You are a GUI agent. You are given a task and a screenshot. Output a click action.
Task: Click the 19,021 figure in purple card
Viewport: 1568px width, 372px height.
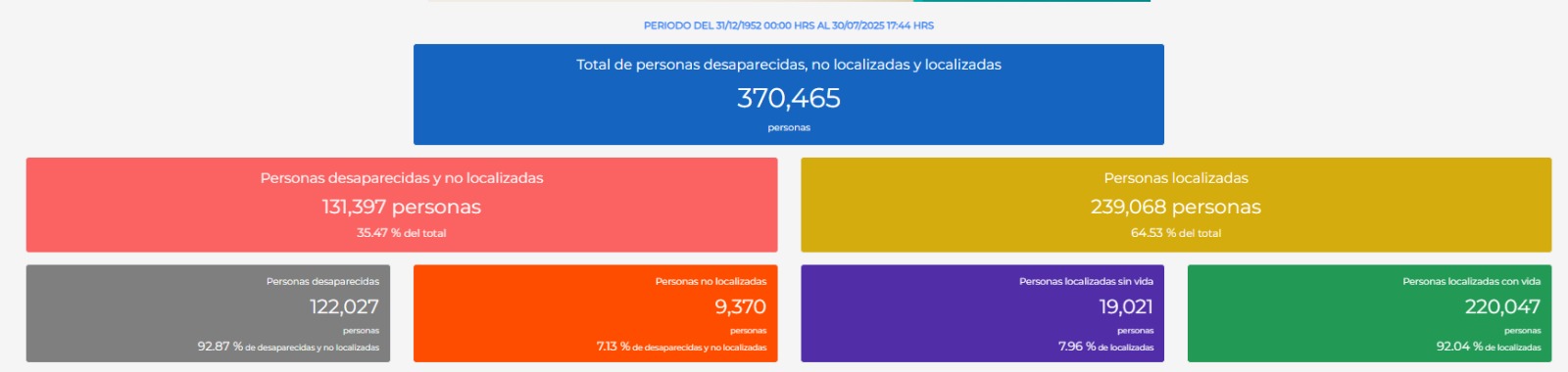1126,306
